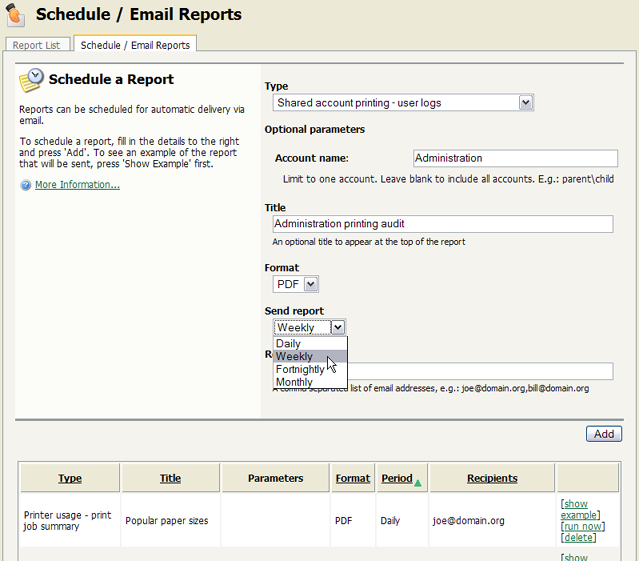
Task: Choose Daily from the dropdown list
Action: coord(310,343)
